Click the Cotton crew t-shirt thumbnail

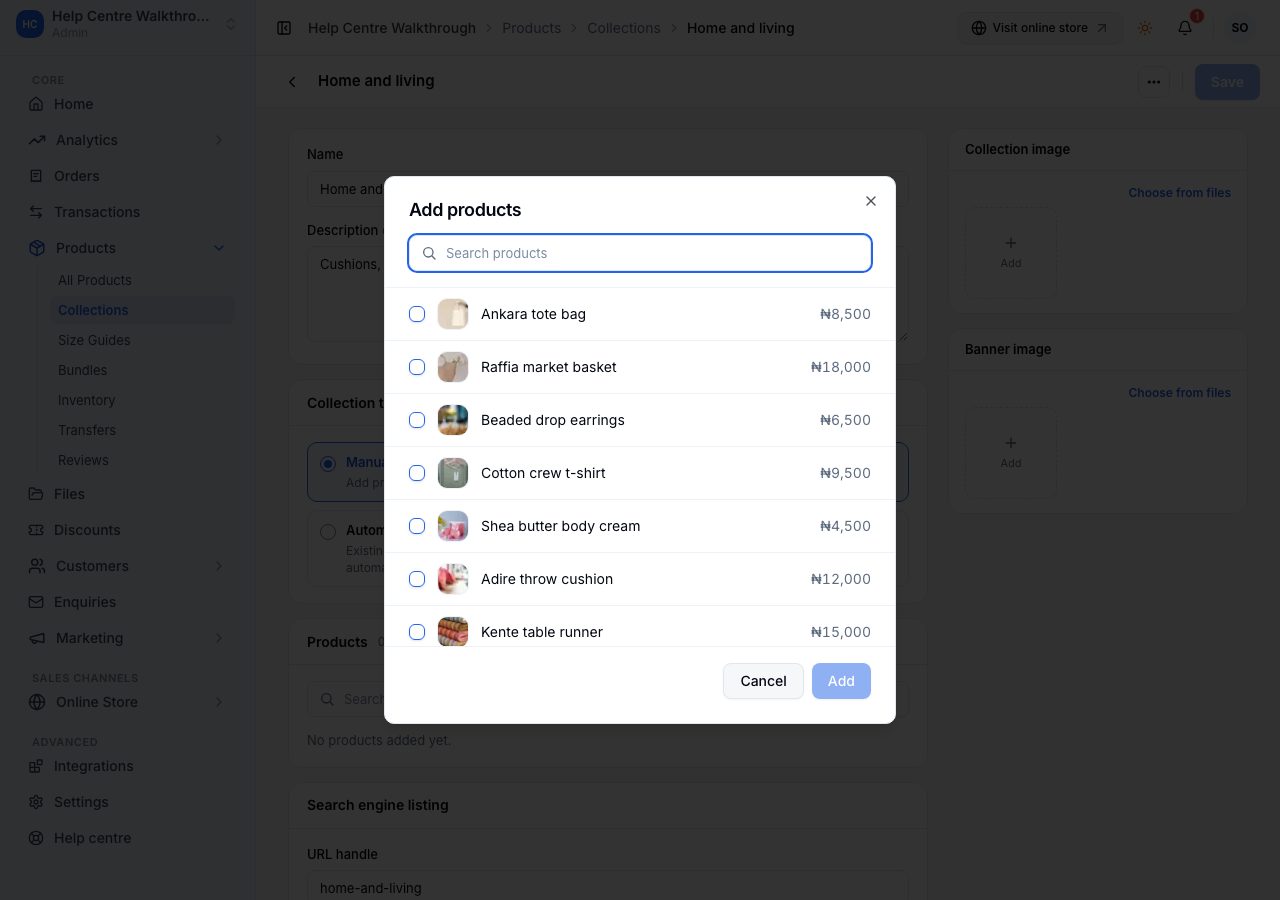click(x=453, y=473)
